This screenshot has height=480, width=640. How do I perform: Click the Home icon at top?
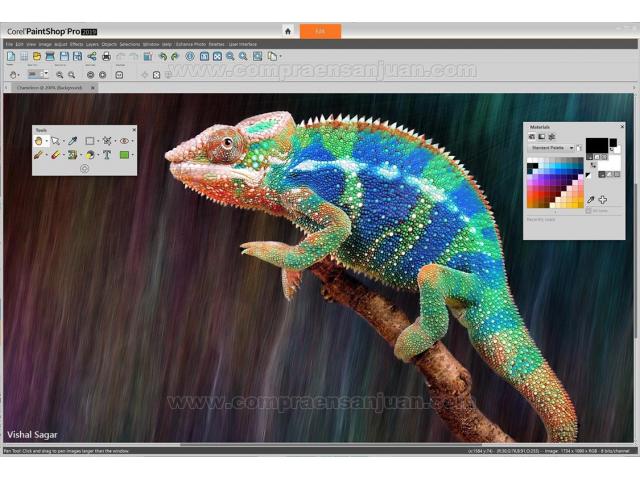pyautogui.click(x=288, y=31)
